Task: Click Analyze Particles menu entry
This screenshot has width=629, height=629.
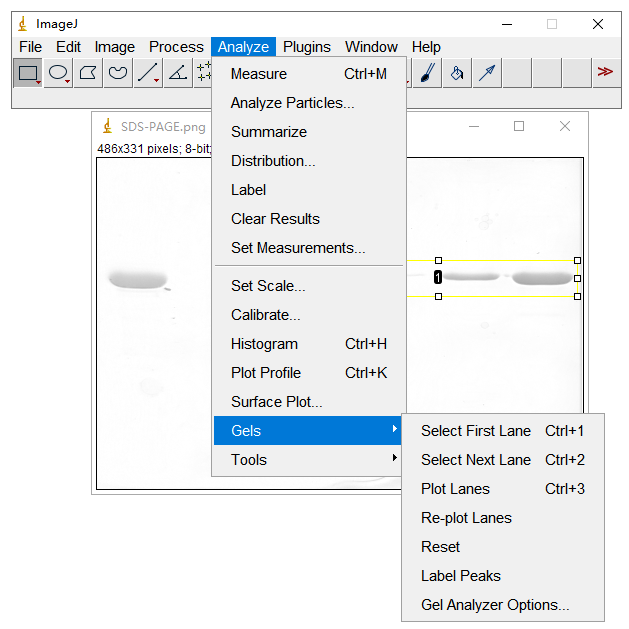Action: (x=292, y=103)
